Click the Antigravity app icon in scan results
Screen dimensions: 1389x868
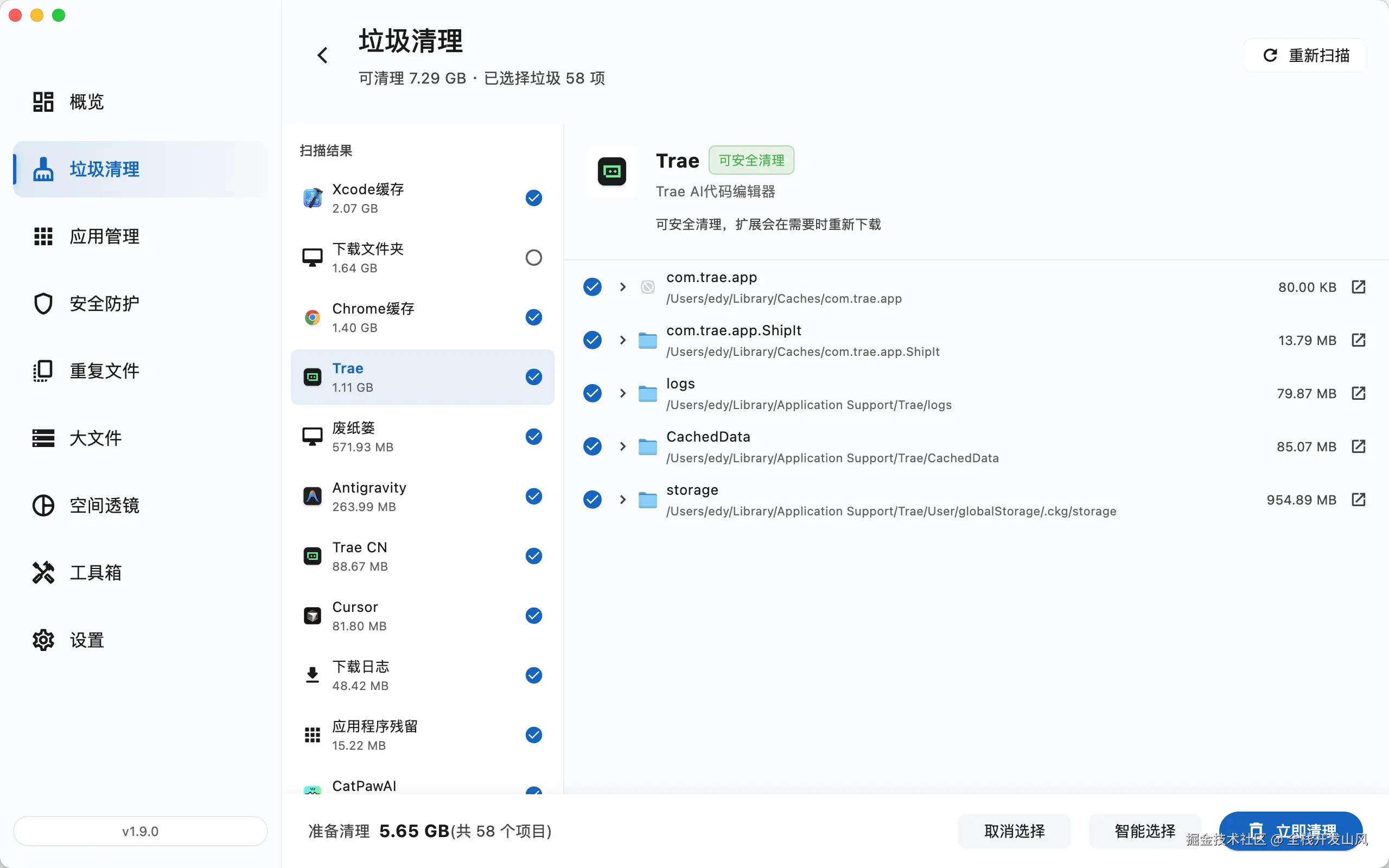pyautogui.click(x=312, y=496)
